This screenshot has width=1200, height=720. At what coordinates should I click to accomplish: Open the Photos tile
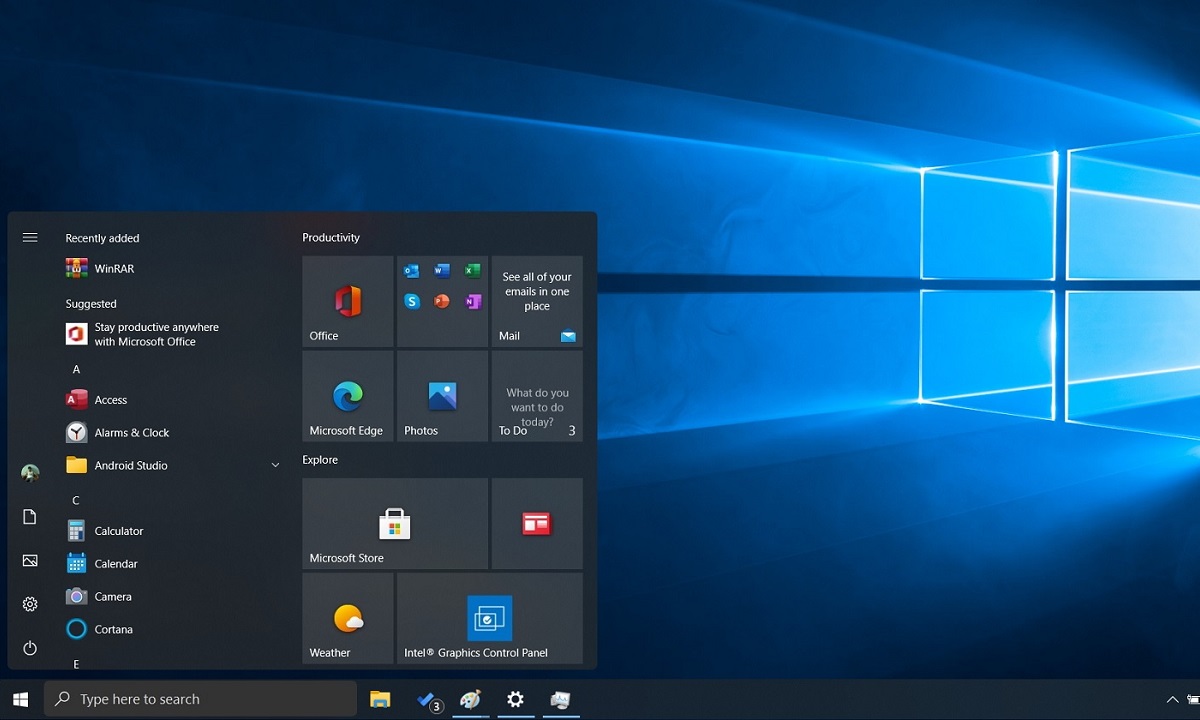click(441, 396)
